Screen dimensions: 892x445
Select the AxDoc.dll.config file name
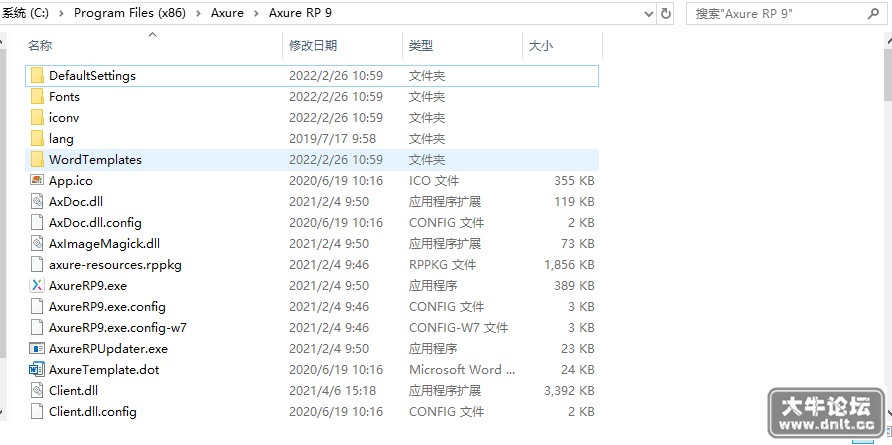pos(95,222)
